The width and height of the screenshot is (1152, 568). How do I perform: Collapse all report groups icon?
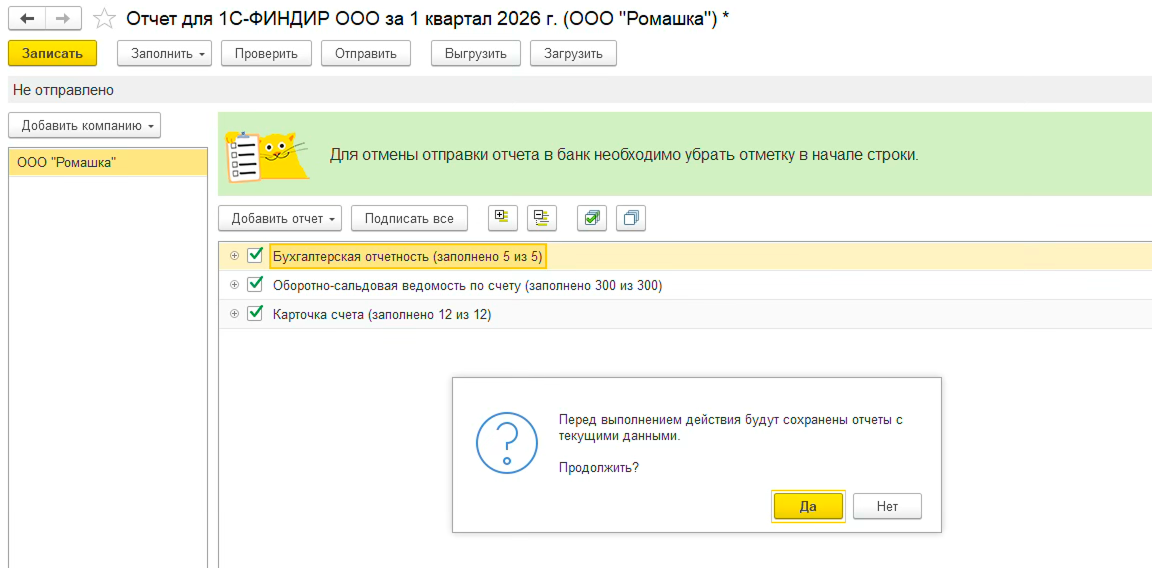coord(542,218)
